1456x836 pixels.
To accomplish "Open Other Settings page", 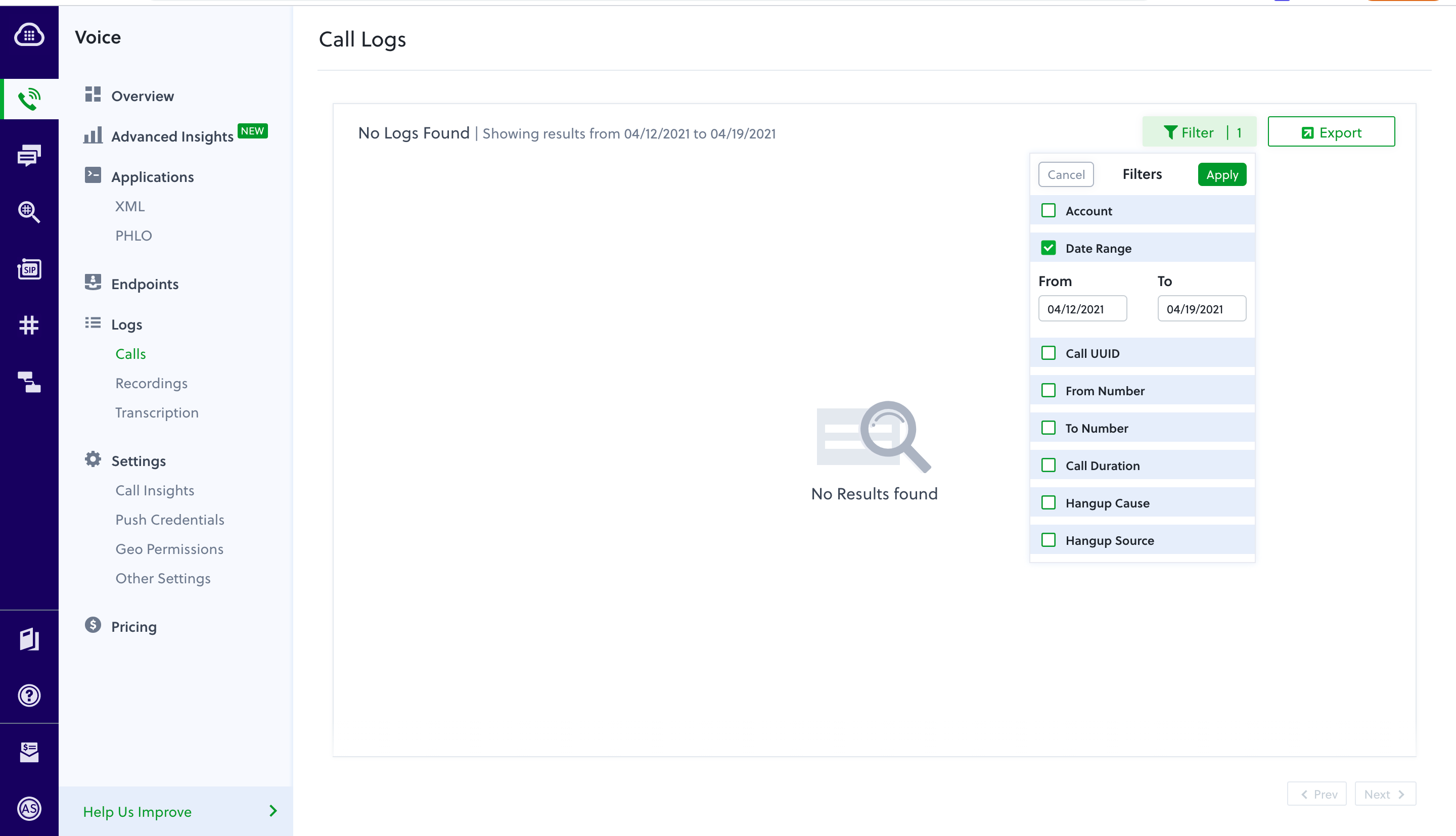I will pyautogui.click(x=163, y=578).
